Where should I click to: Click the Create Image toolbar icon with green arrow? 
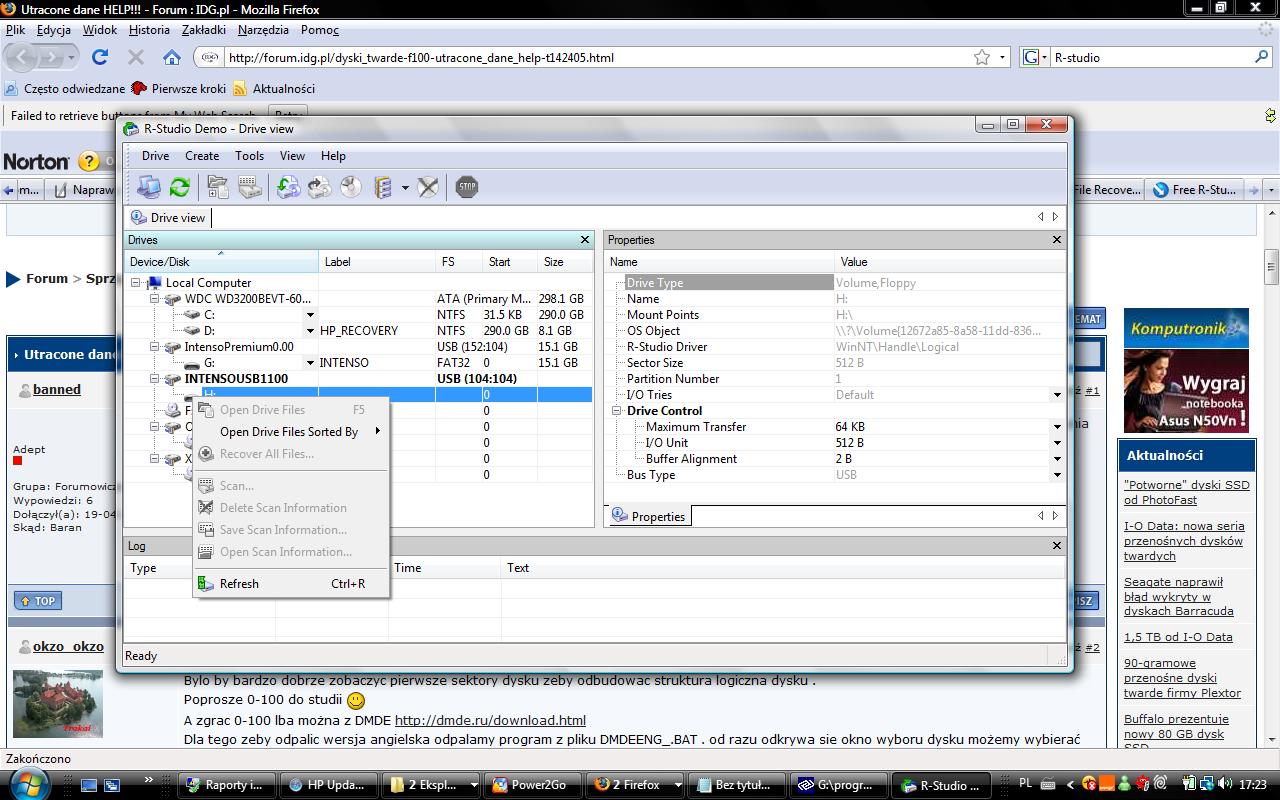pos(288,186)
